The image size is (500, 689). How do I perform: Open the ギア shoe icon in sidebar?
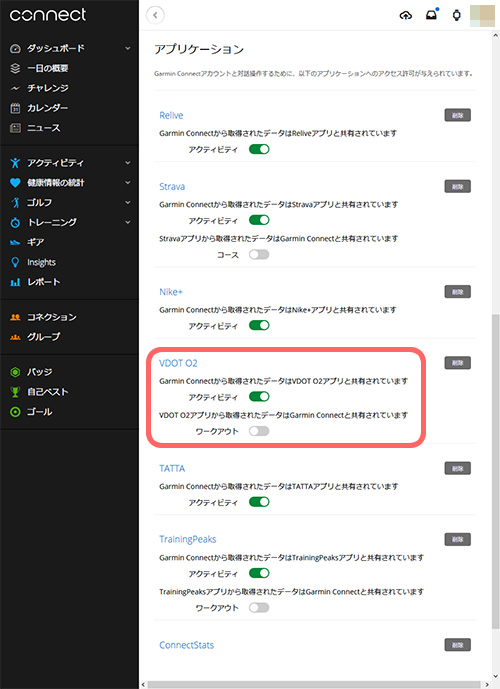coord(15,242)
